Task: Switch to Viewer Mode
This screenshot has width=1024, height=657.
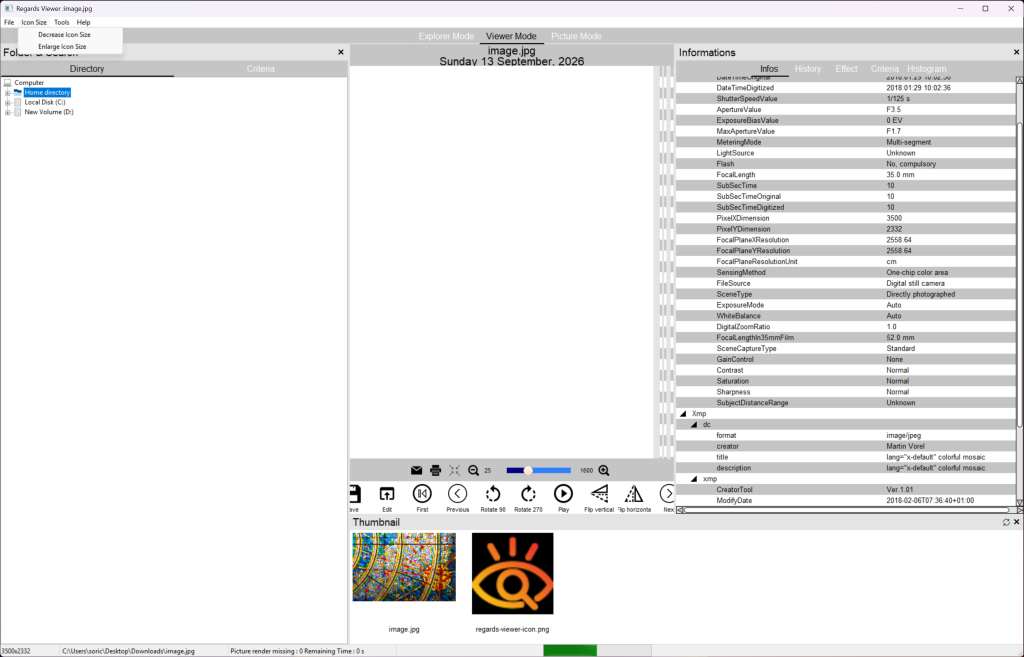Action: (511, 37)
